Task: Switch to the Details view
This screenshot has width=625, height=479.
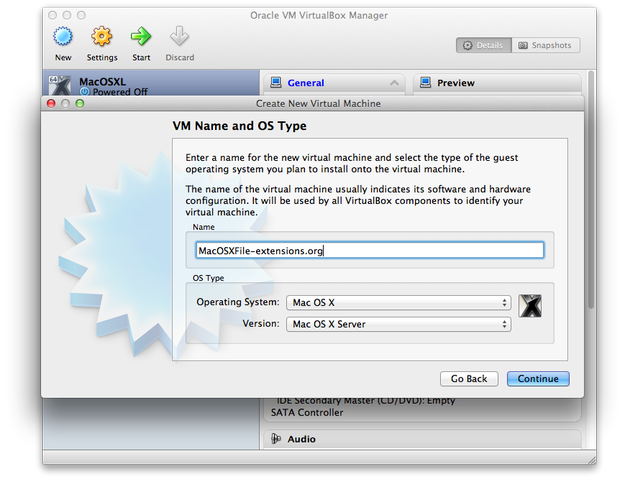Action: pyautogui.click(x=483, y=45)
